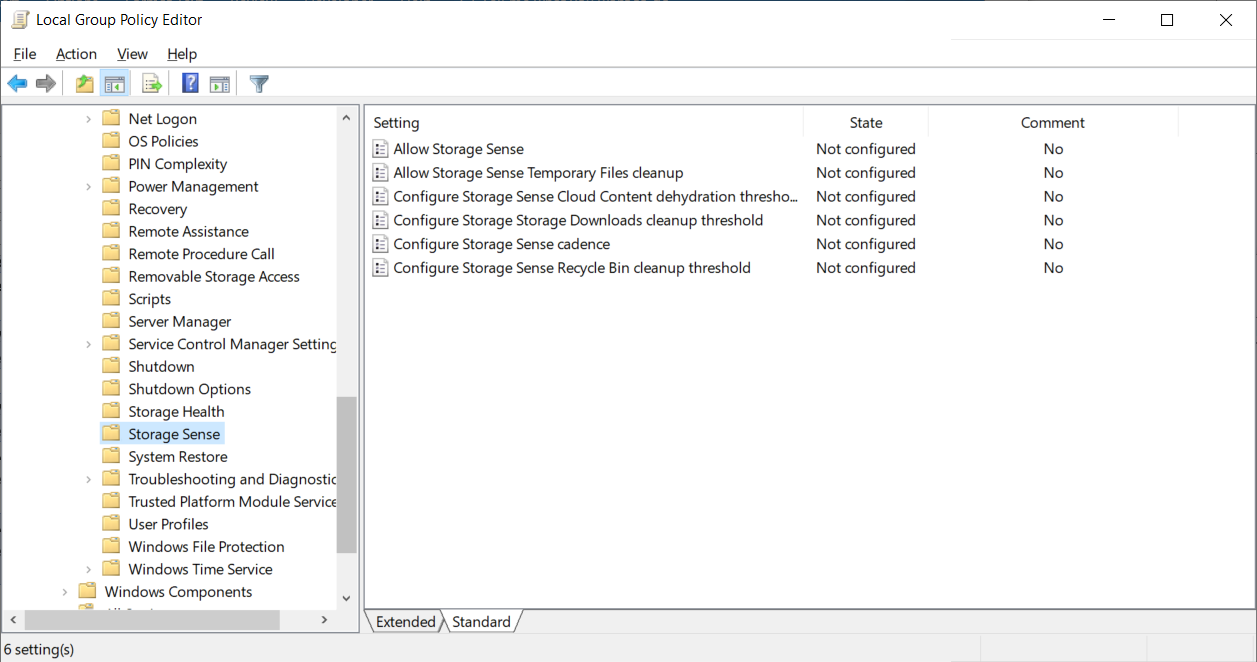Expand the Windows Components tree node
The width and height of the screenshot is (1257, 662).
(64, 591)
